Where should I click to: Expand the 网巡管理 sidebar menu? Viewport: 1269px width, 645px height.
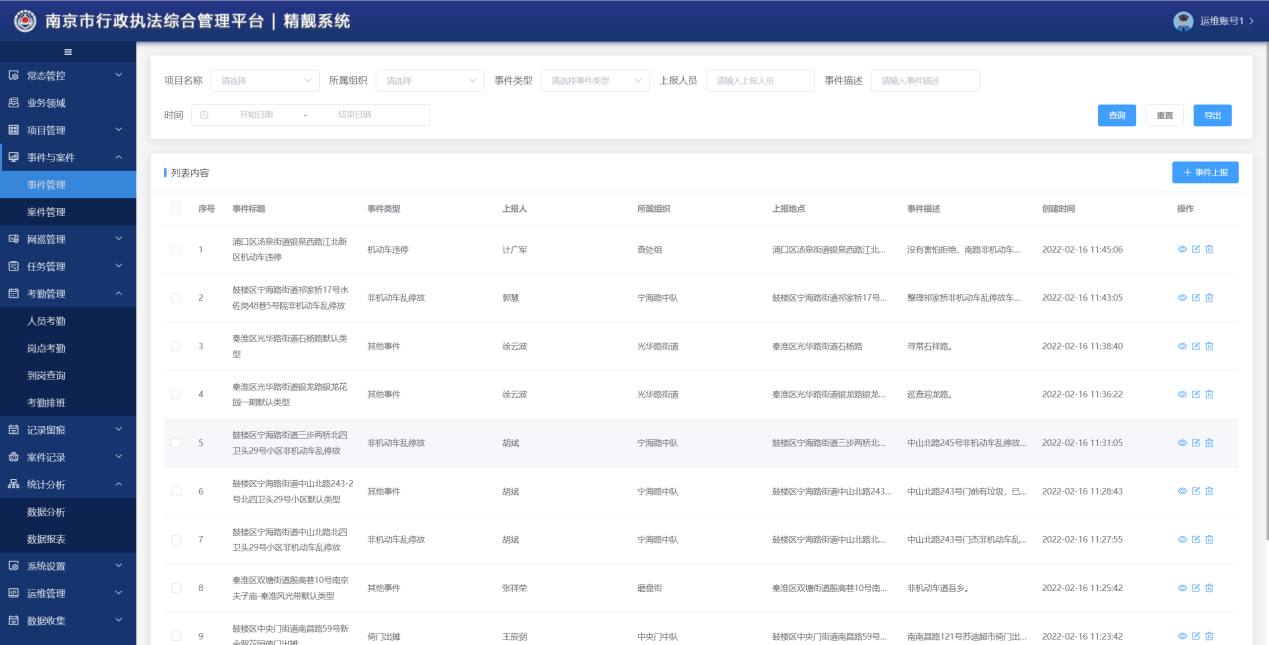[x=67, y=239]
